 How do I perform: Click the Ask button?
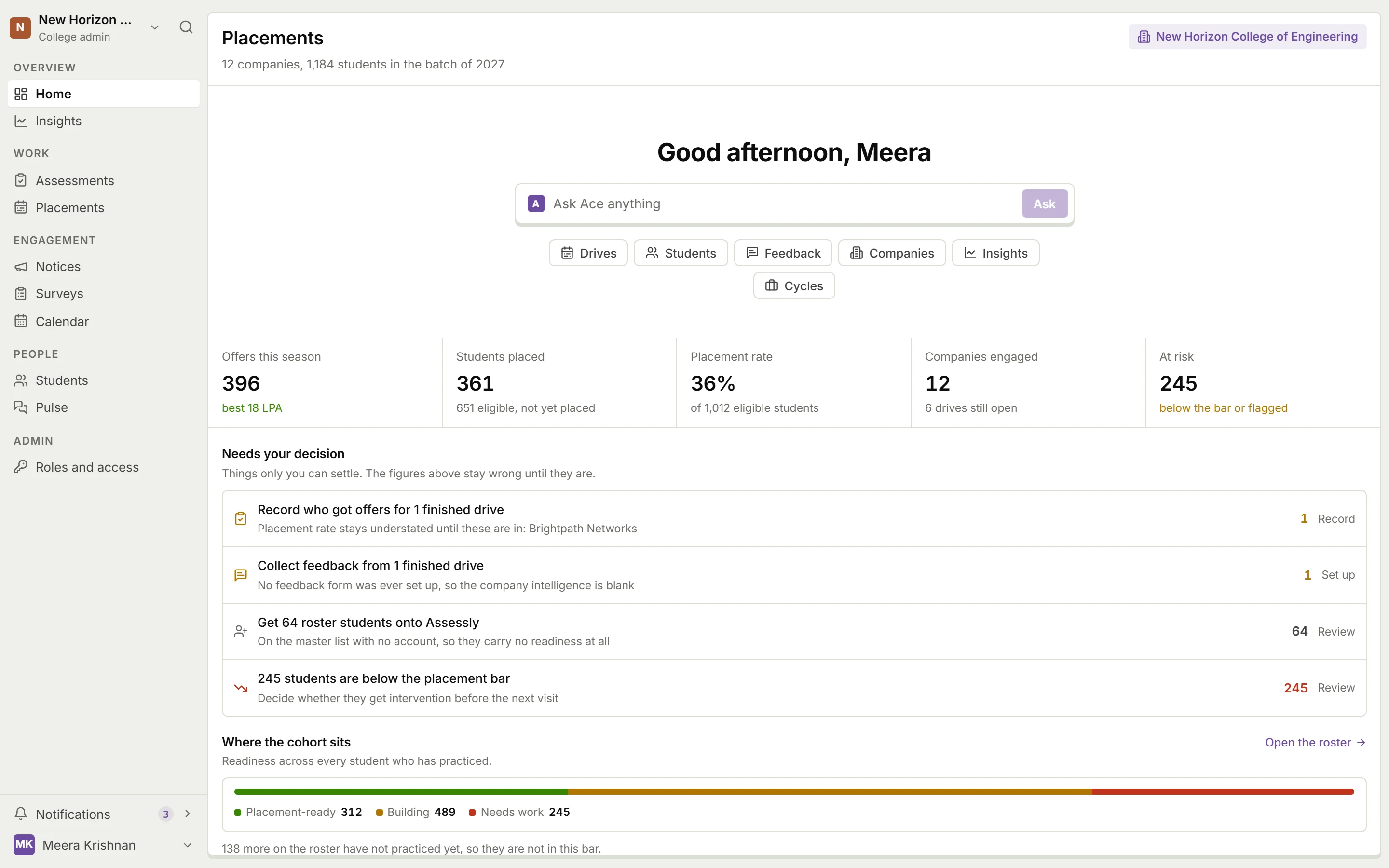coord(1045,204)
